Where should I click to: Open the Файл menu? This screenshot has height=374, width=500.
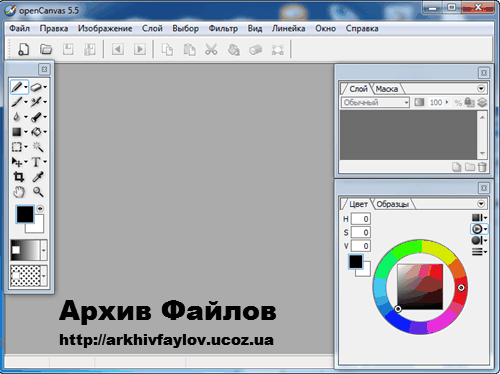19,29
